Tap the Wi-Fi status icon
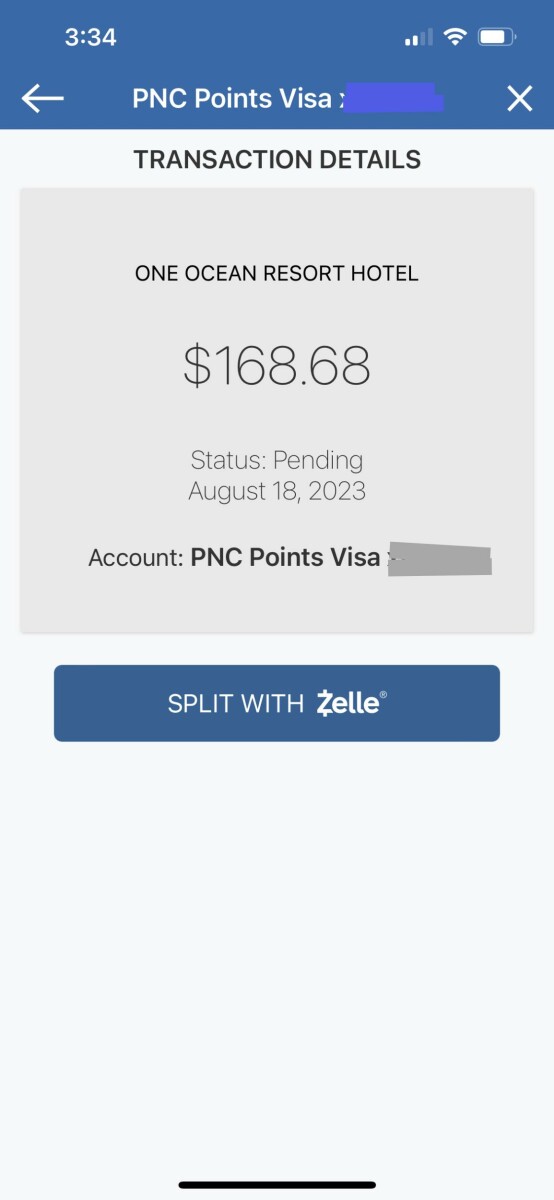 [x=456, y=37]
